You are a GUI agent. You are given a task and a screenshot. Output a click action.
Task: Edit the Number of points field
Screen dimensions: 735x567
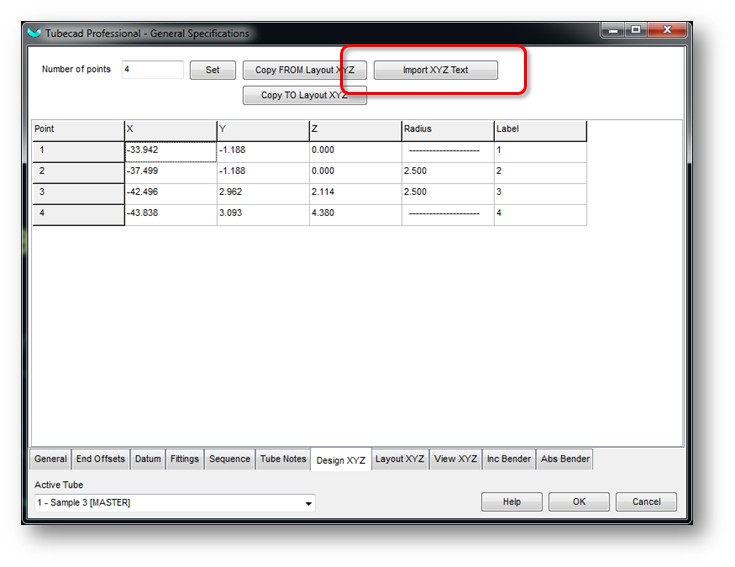pos(152,70)
